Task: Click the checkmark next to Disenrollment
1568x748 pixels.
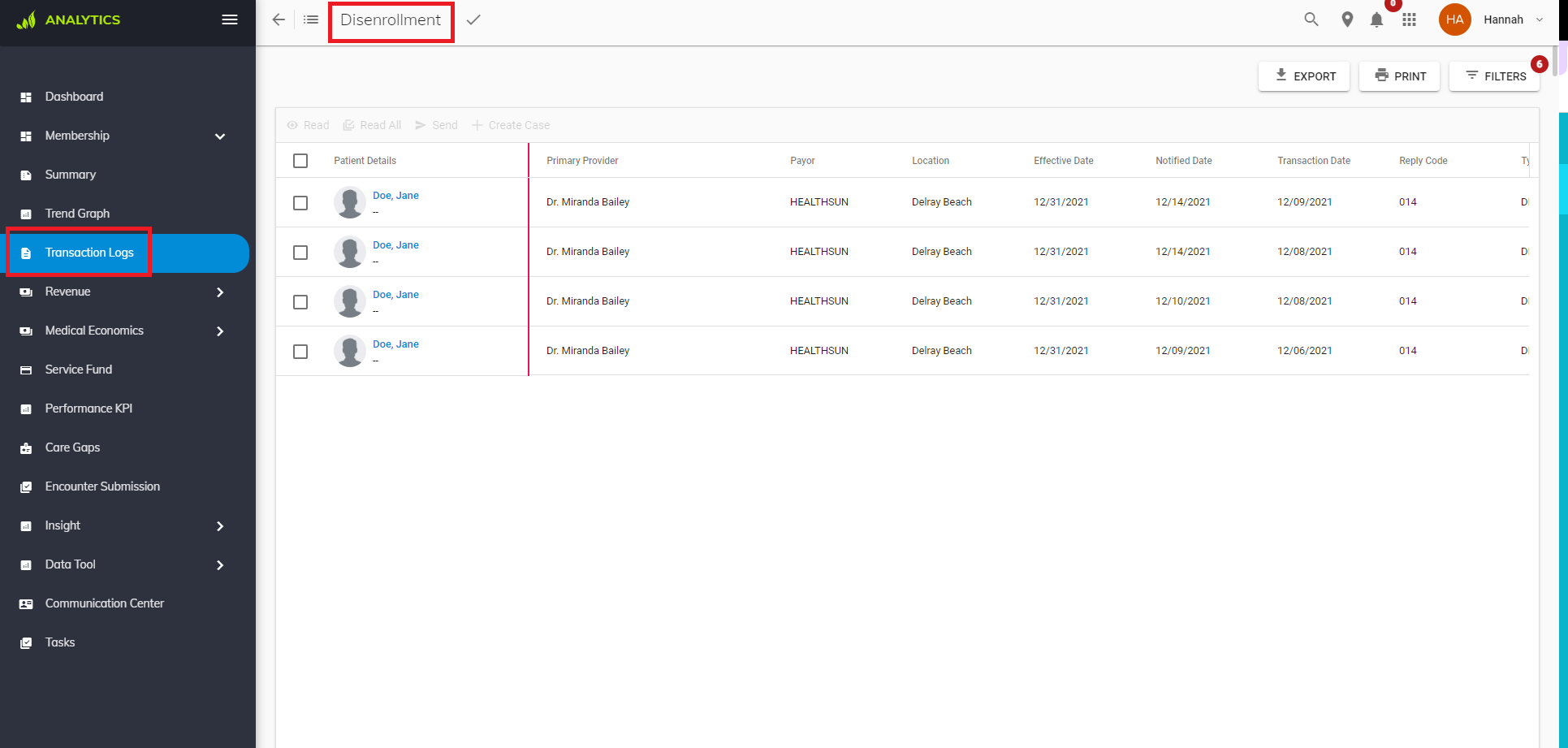Action: 473,19
